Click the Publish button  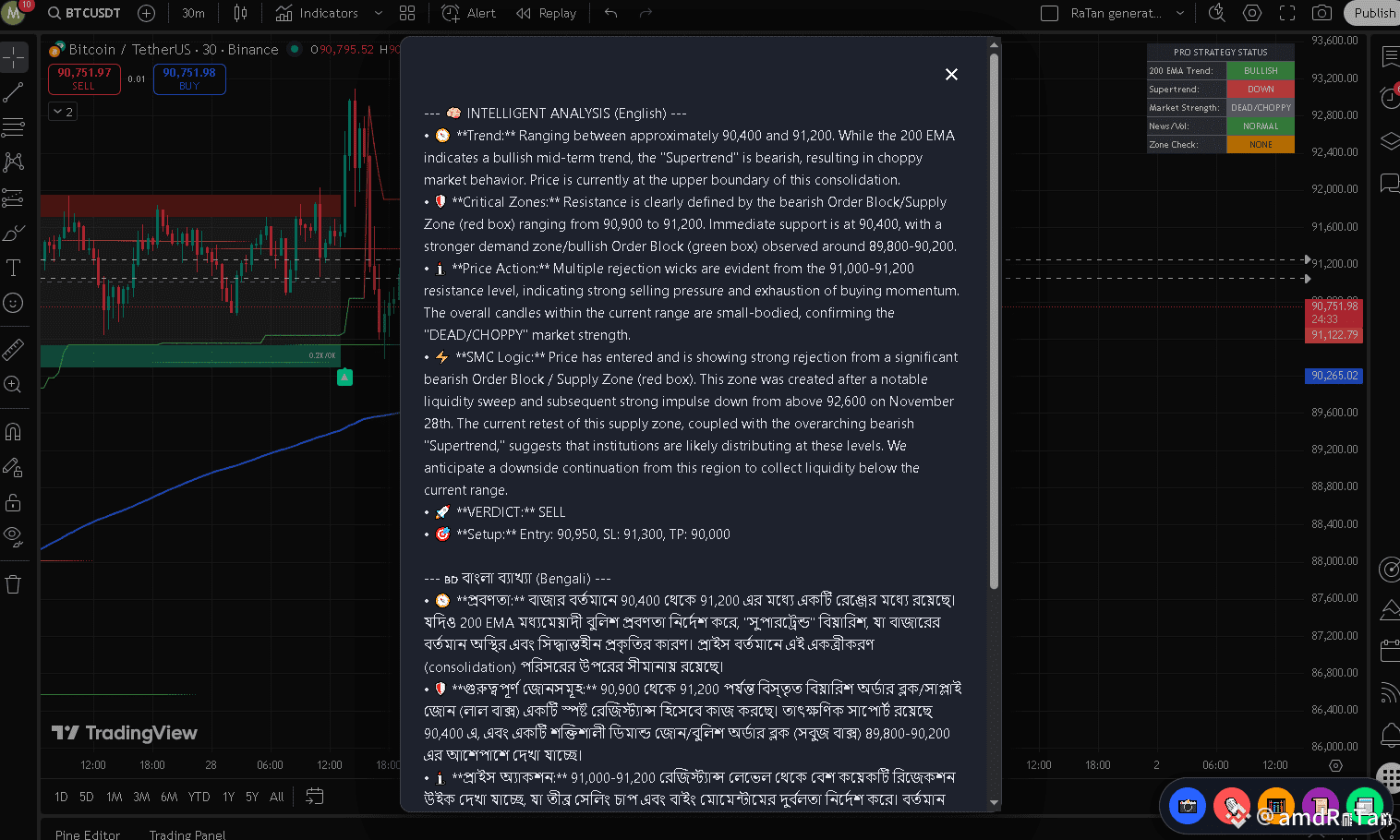(1374, 13)
